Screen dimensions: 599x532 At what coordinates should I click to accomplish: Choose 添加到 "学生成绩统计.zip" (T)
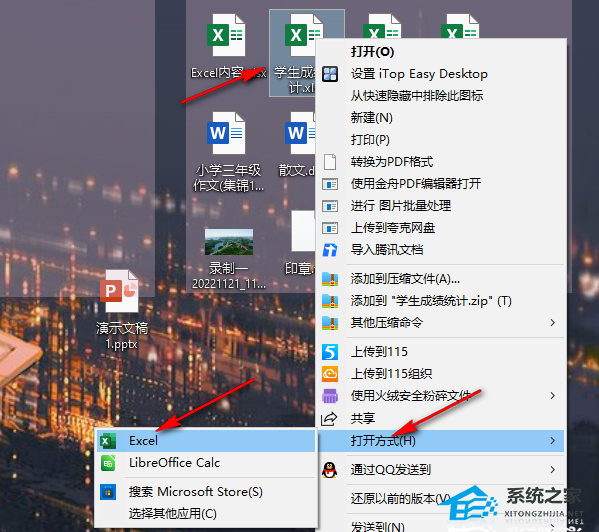coord(431,301)
